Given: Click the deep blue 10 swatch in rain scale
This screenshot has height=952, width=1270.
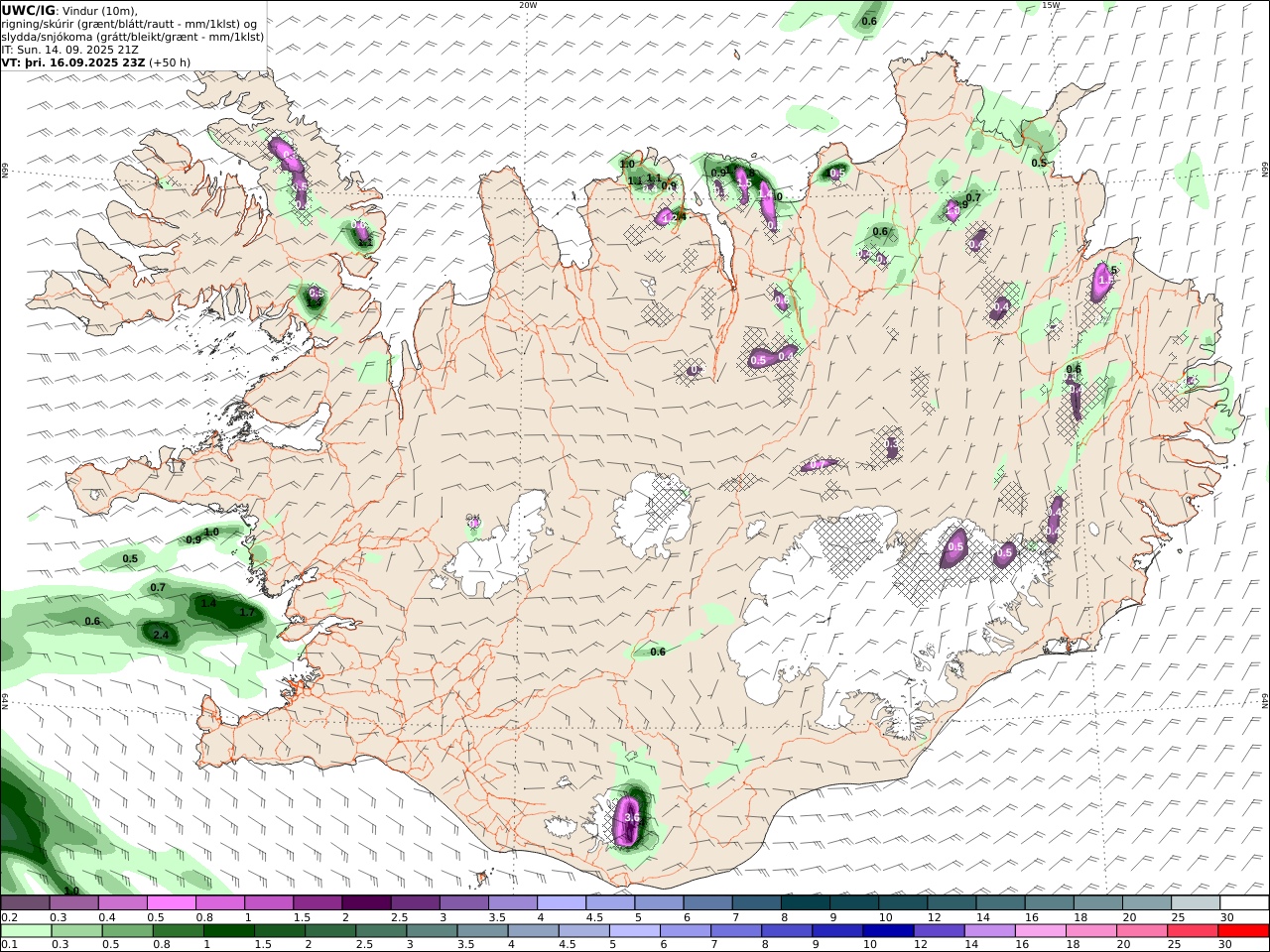Looking at the screenshot, I should [889, 931].
